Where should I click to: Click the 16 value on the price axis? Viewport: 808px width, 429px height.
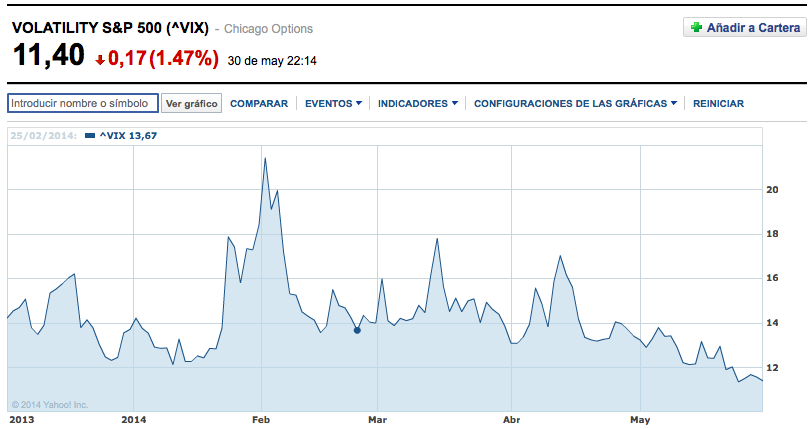click(772, 278)
